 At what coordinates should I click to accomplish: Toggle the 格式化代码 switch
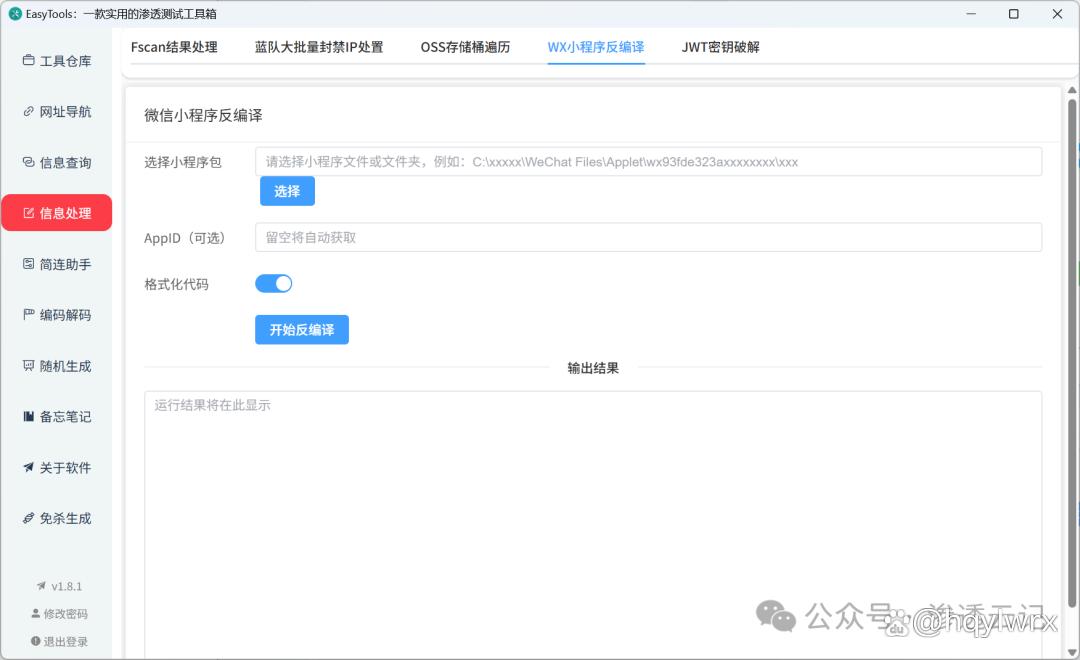273,284
